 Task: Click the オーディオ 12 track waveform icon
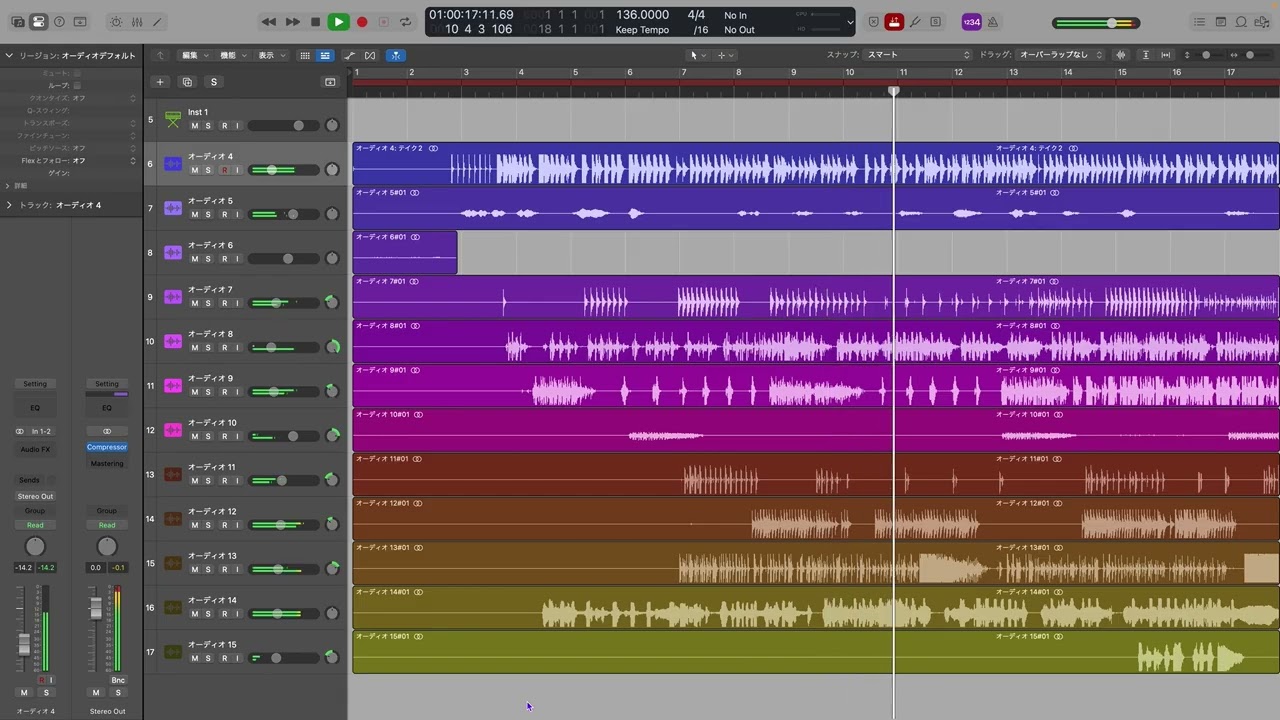(173, 518)
